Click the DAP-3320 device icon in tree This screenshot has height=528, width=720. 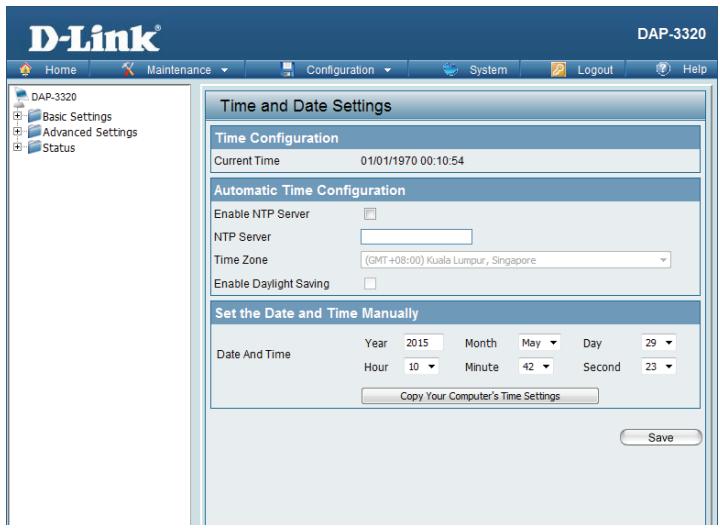click(x=21, y=96)
